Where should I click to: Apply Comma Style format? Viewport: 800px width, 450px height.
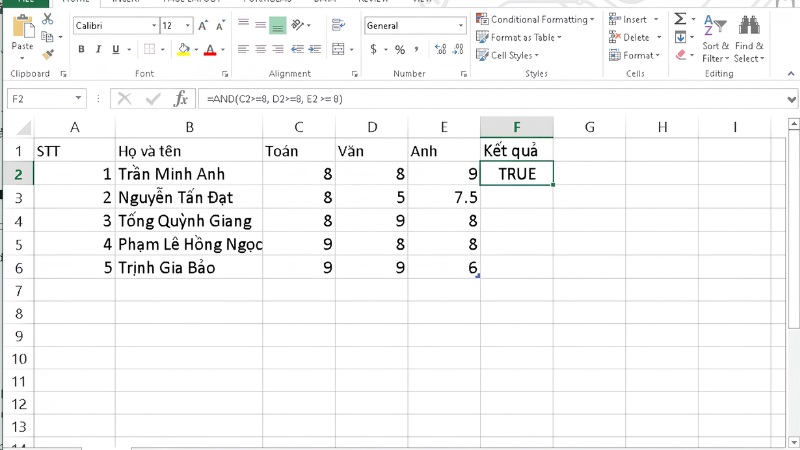[x=416, y=49]
